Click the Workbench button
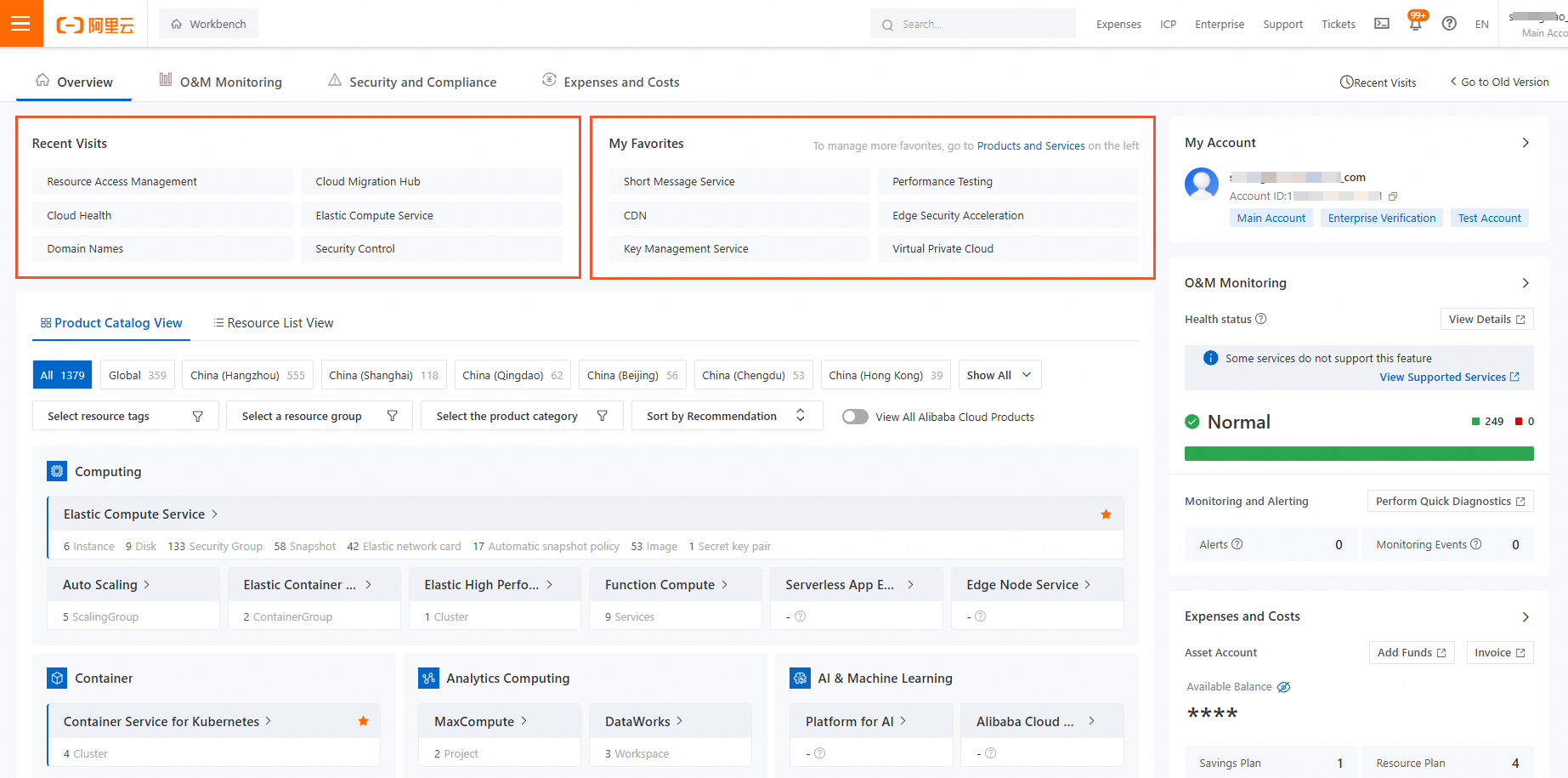 pyautogui.click(x=208, y=24)
